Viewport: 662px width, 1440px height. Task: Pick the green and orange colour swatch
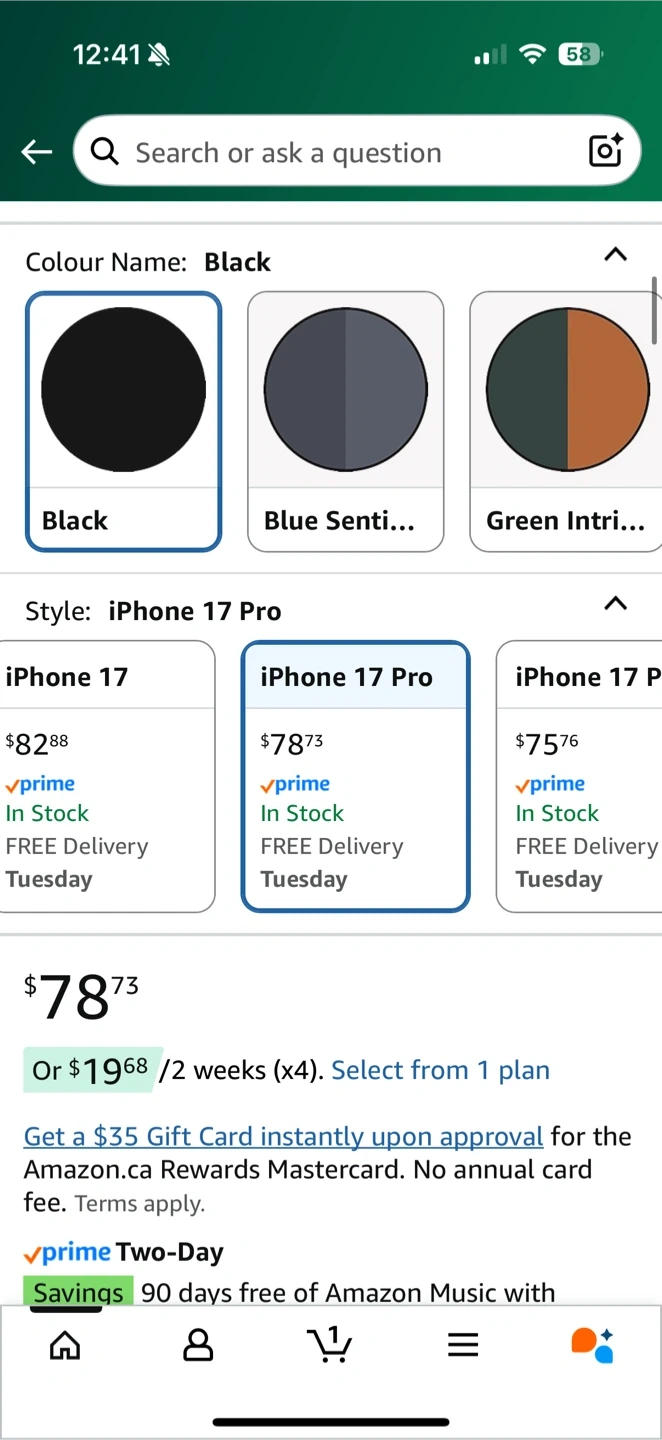click(566, 421)
